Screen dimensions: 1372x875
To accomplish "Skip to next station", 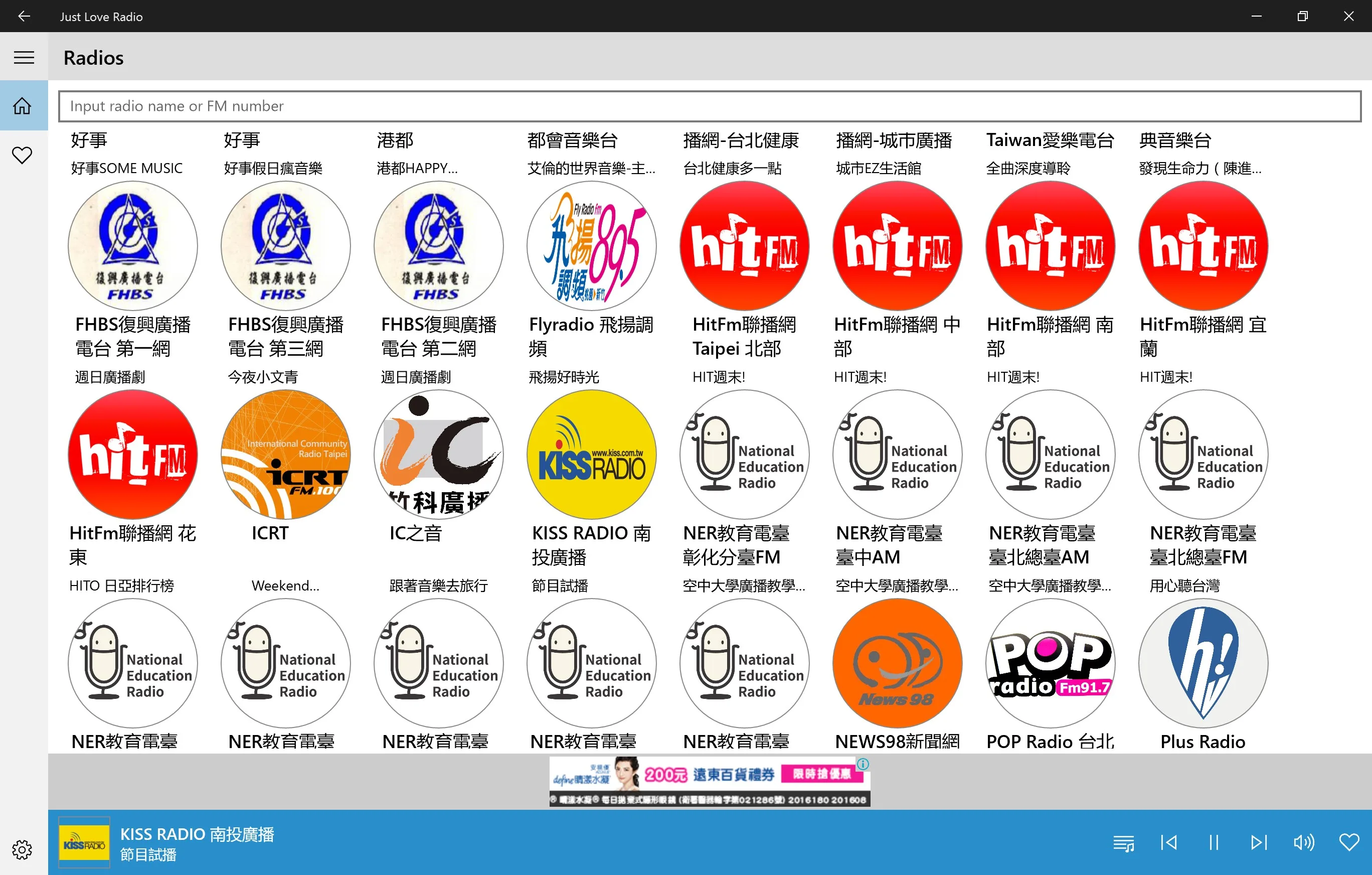I will click(1259, 842).
